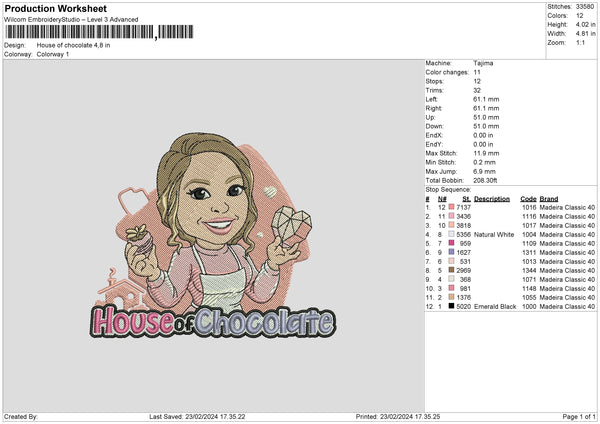The image size is (600, 424).
Task: Select the Natural White thread swatch
Action: [452, 234]
